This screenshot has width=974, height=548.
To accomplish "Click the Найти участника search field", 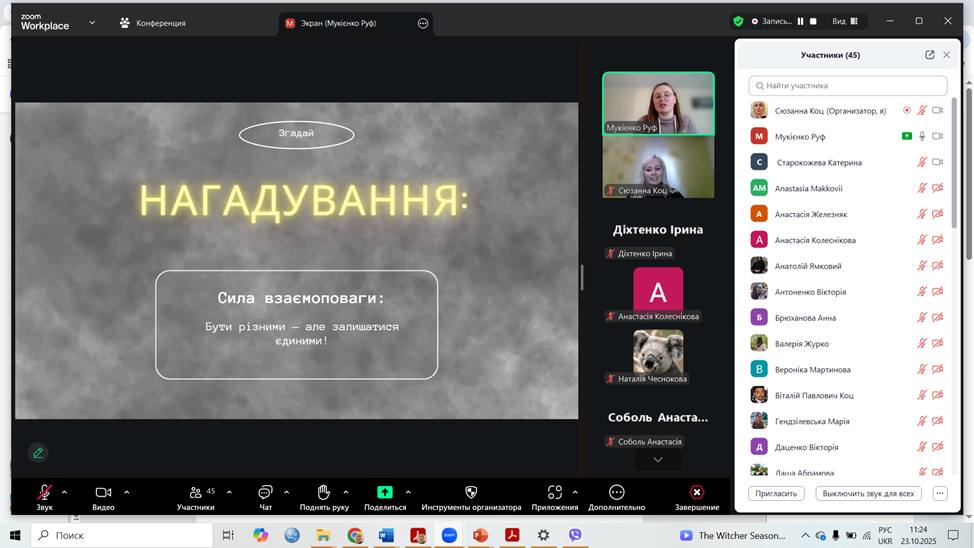I will point(848,86).
